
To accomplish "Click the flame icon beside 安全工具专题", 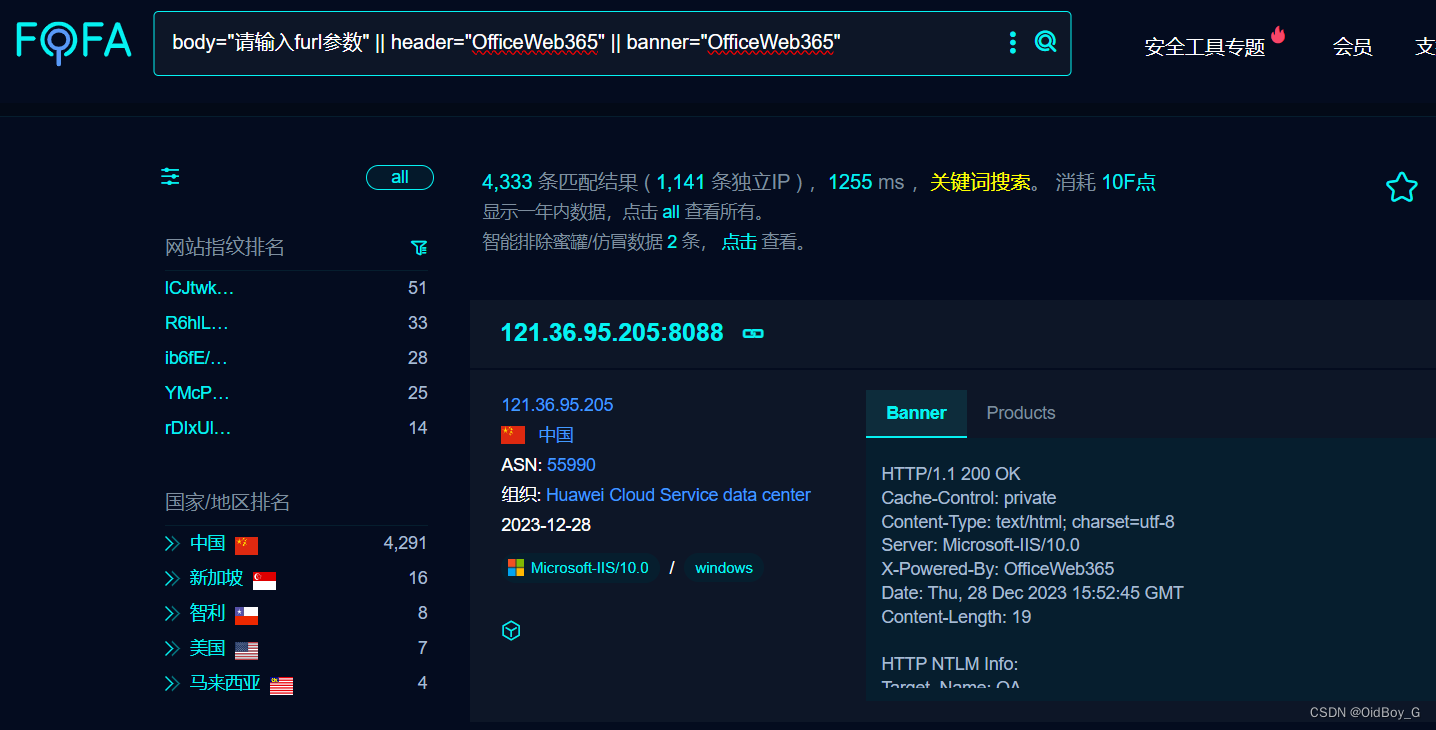I will coord(1278,34).
